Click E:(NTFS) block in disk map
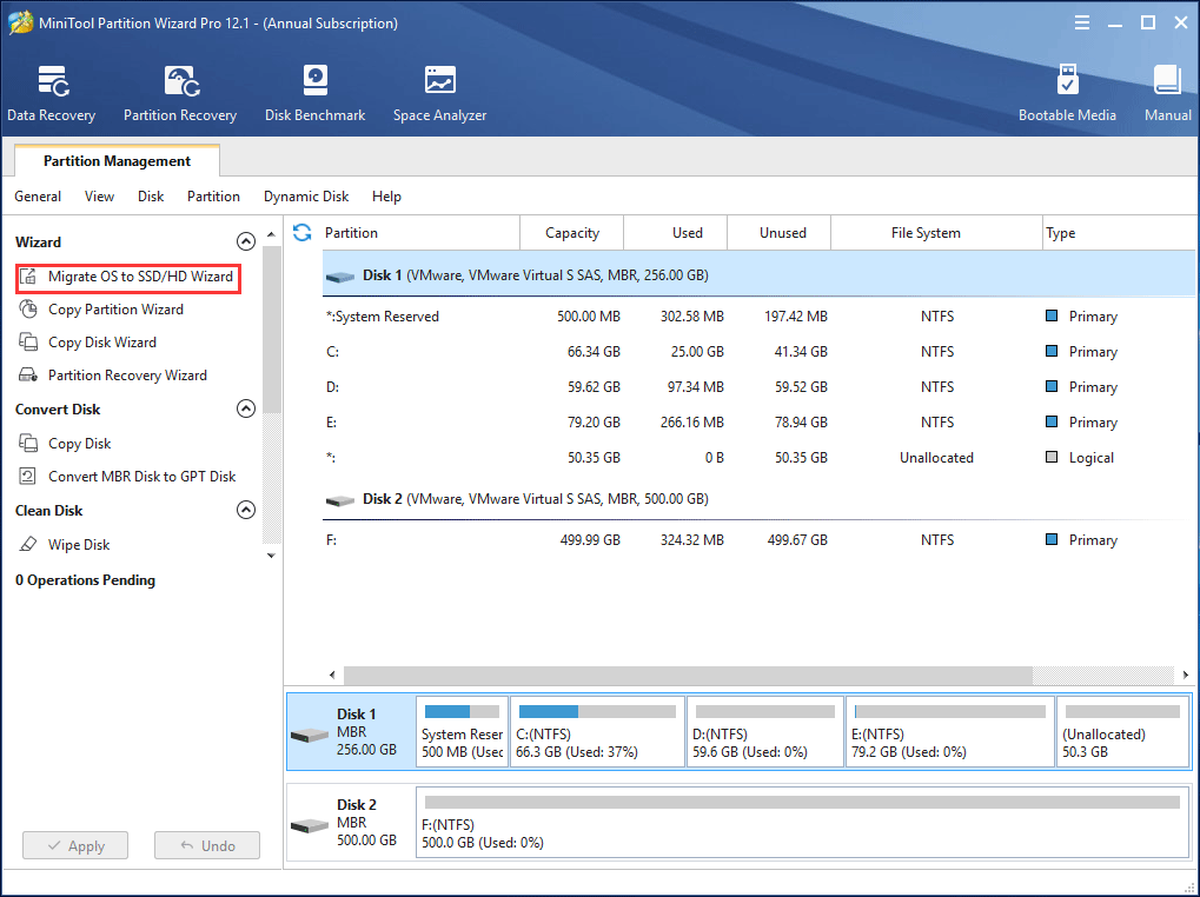 [x=950, y=732]
